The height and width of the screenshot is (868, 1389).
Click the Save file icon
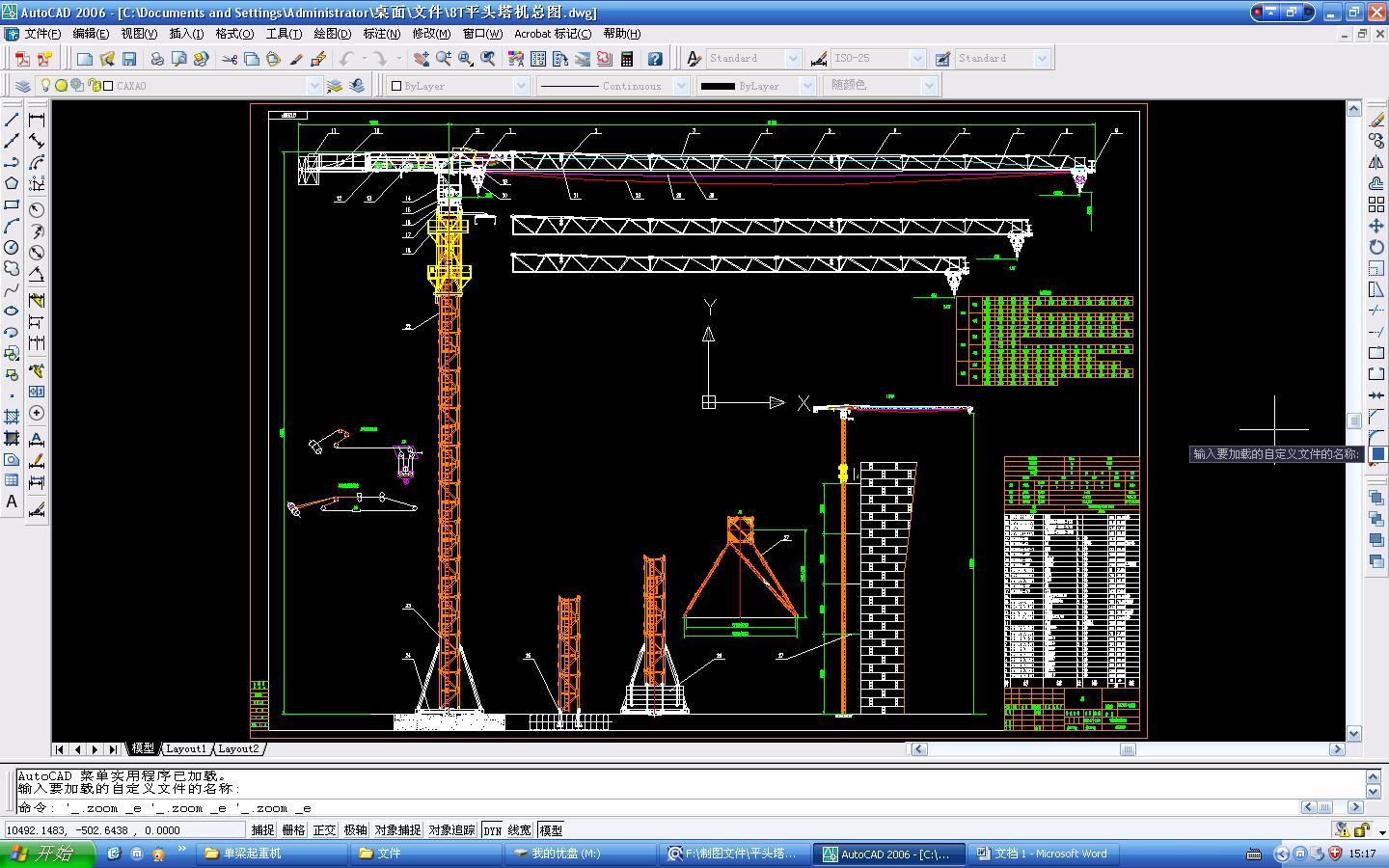click(x=128, y=59)
